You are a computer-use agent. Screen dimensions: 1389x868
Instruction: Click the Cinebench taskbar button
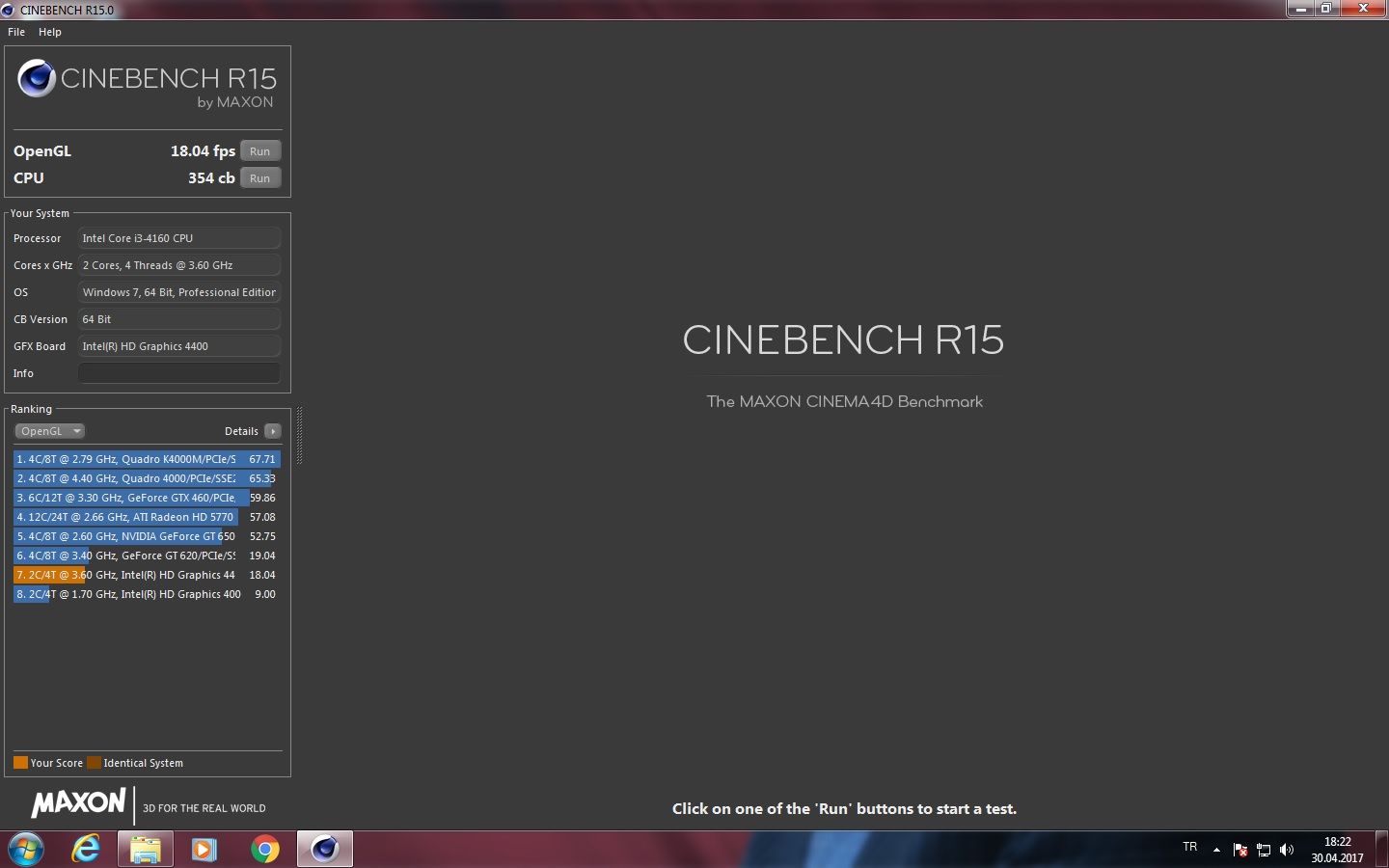[324, 850]
